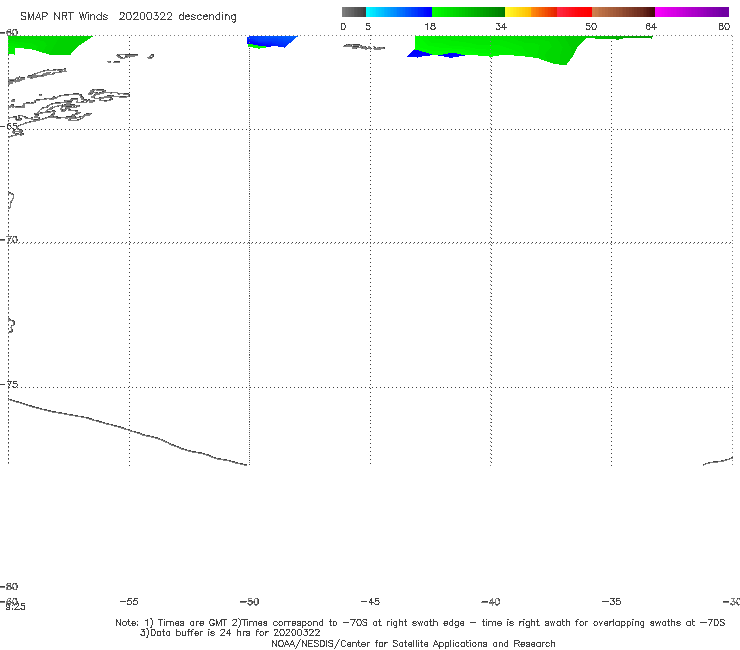Click the longitude label '-35'
The height and width of the screenshot is (650, 740).
pyautogui.click(x=611, y=601)
